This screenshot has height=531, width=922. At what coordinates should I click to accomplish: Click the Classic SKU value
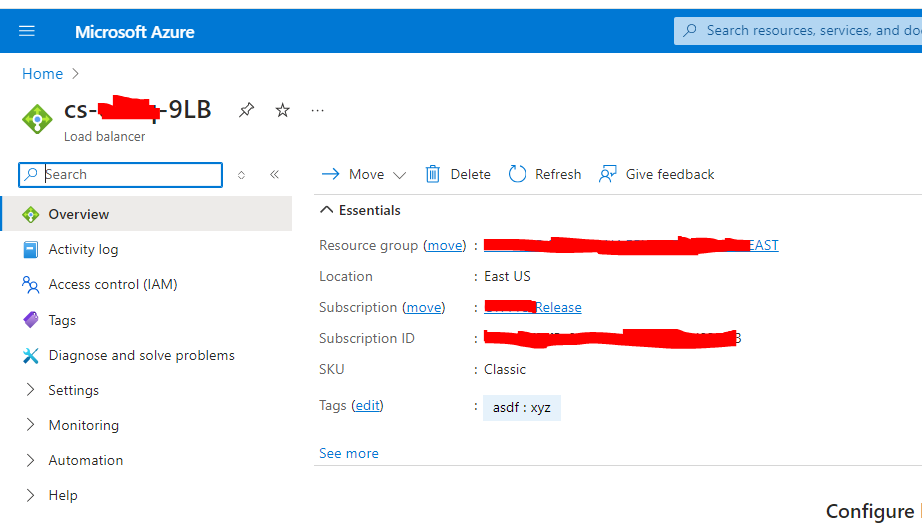point(505,369)
